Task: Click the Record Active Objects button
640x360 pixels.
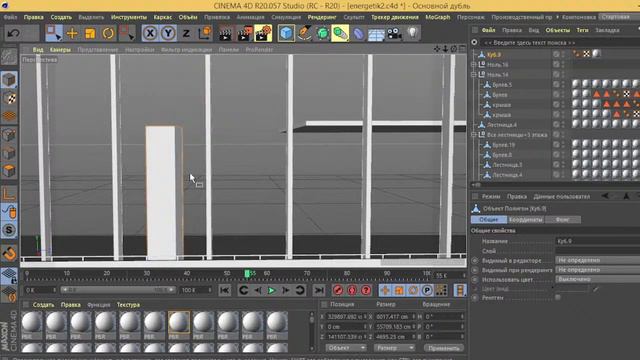Action: tap(338, 290)
